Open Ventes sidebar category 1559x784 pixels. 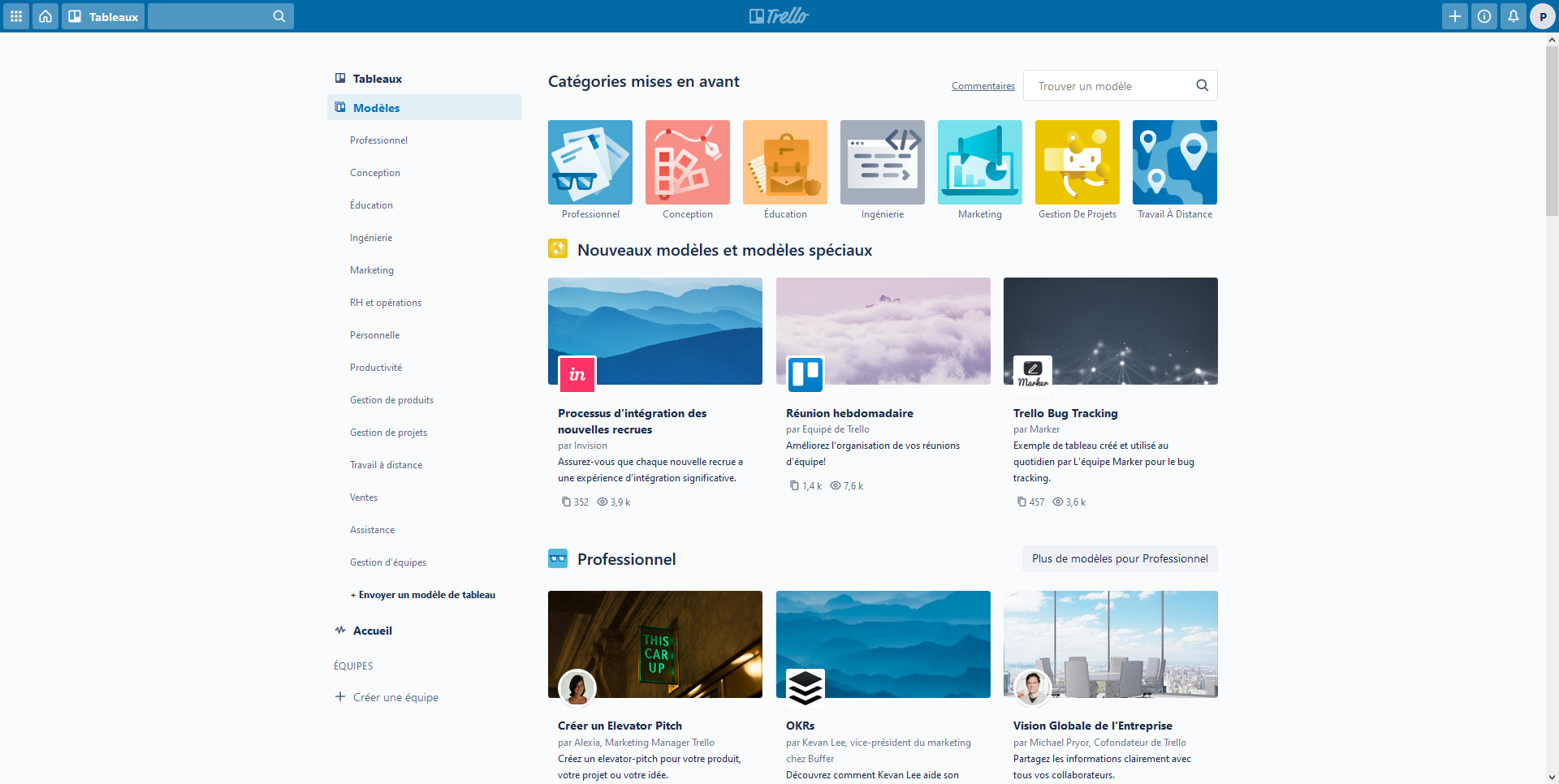tap(364, 498)
